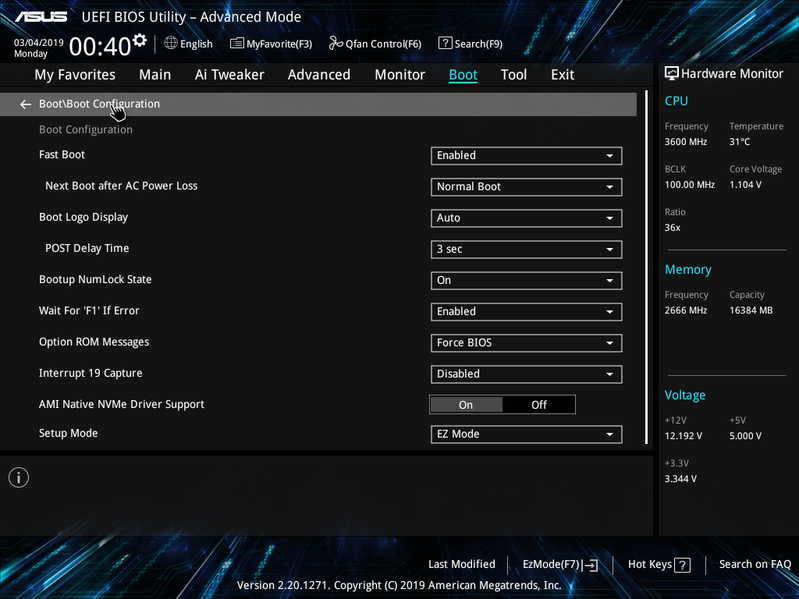Click the 12.192 V reading
Viewport: 799px width, 599px height.
coord(683,437)
